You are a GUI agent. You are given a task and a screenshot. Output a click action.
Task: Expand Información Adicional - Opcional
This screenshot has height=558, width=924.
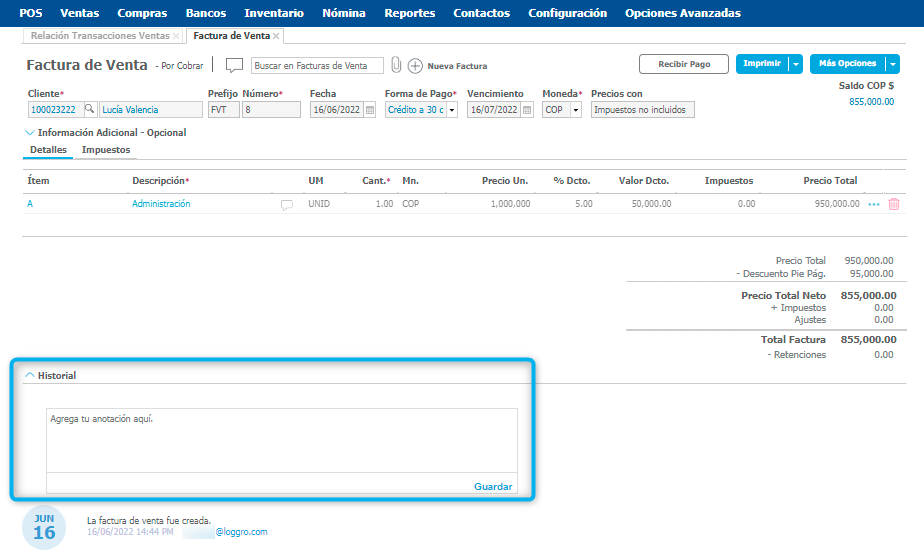coord(29,132)
